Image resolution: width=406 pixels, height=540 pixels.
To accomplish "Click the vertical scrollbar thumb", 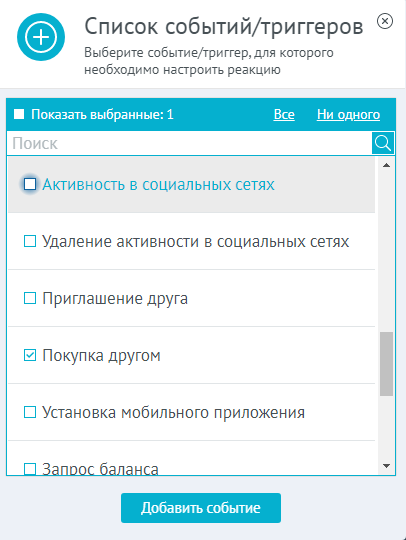I will [386, 364].
